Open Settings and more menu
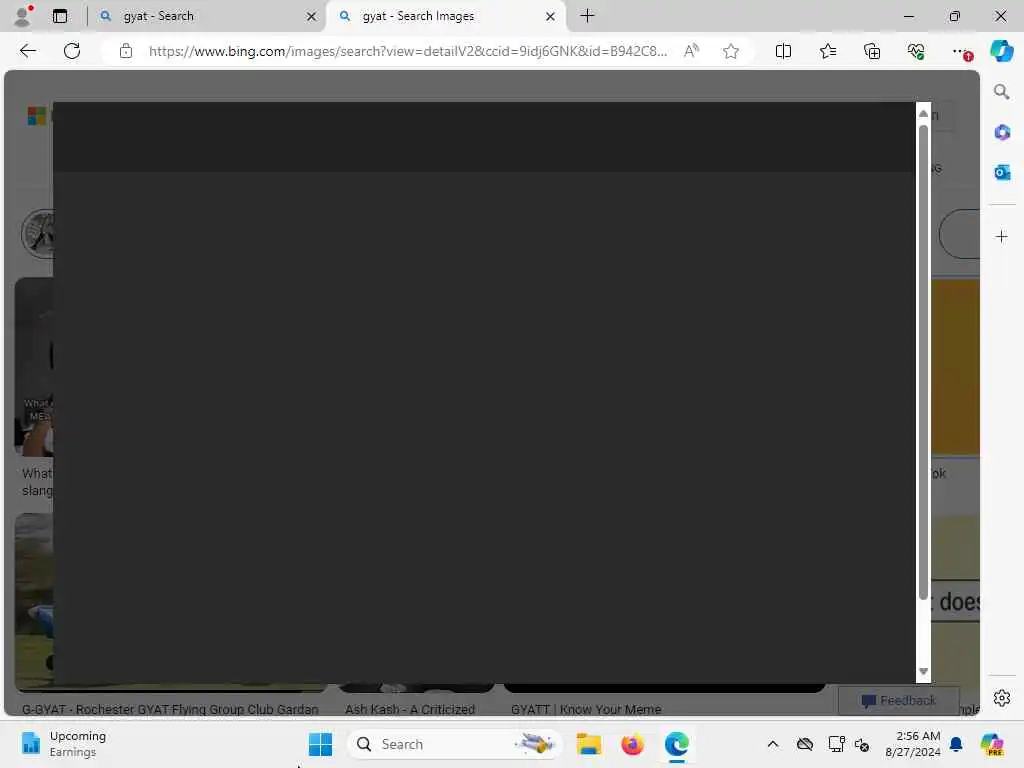1024x768 pixels. coord(961,51)
